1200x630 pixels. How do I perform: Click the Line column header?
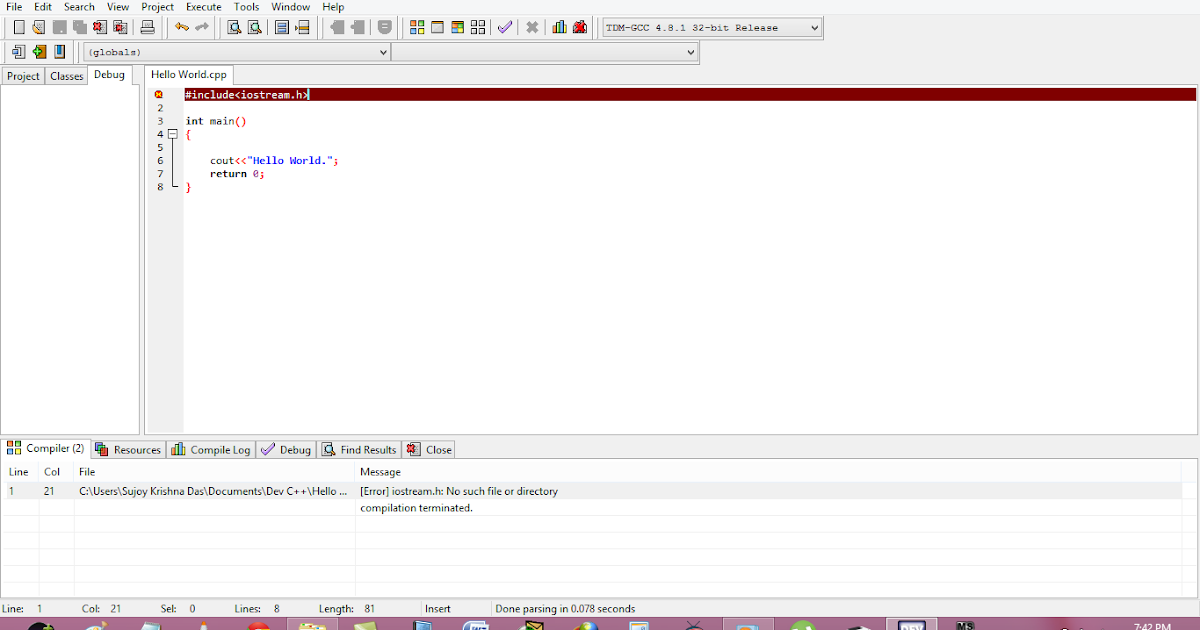[x=19, y=472]
